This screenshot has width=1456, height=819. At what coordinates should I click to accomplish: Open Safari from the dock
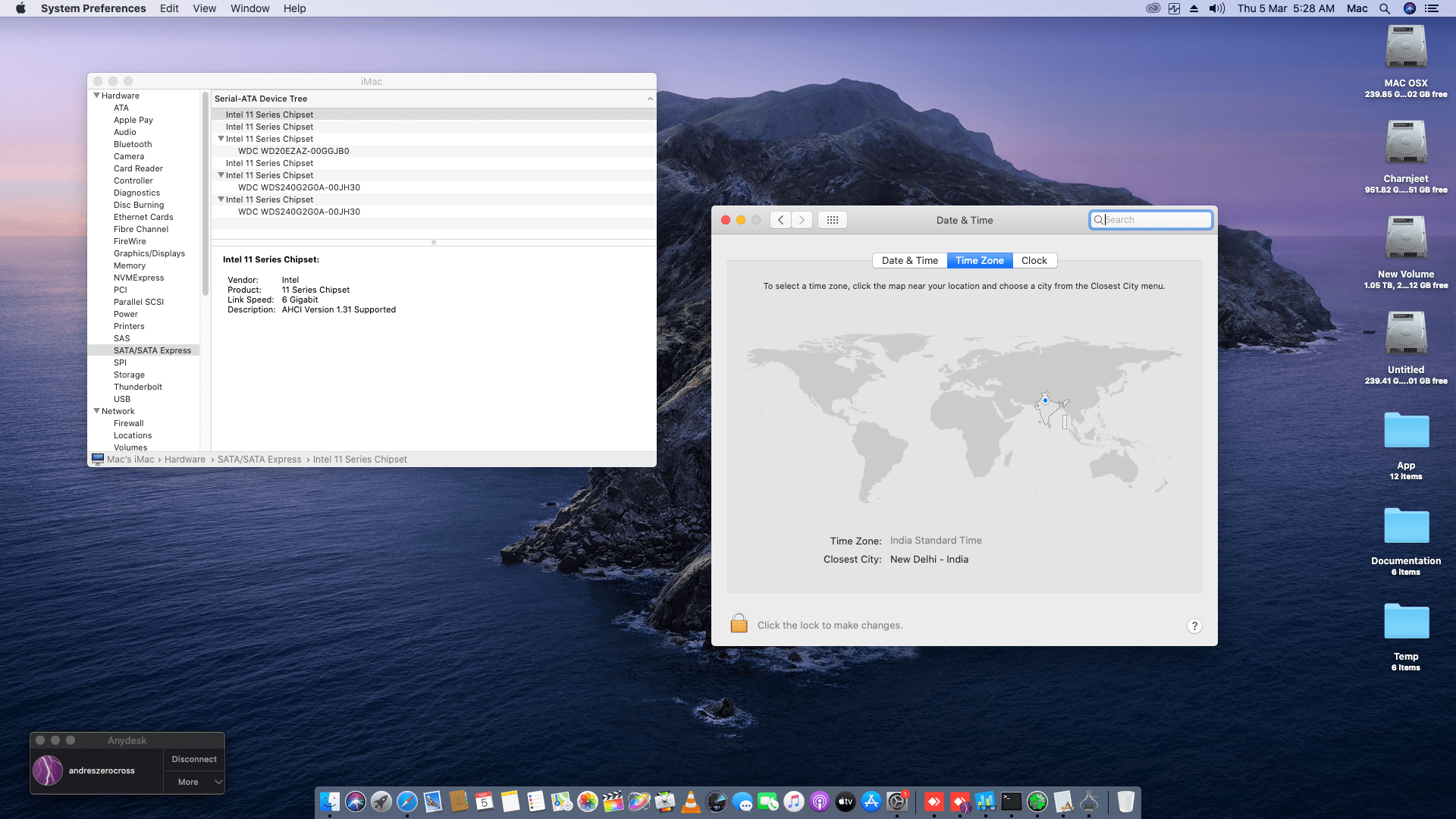[x=407, y=802]
